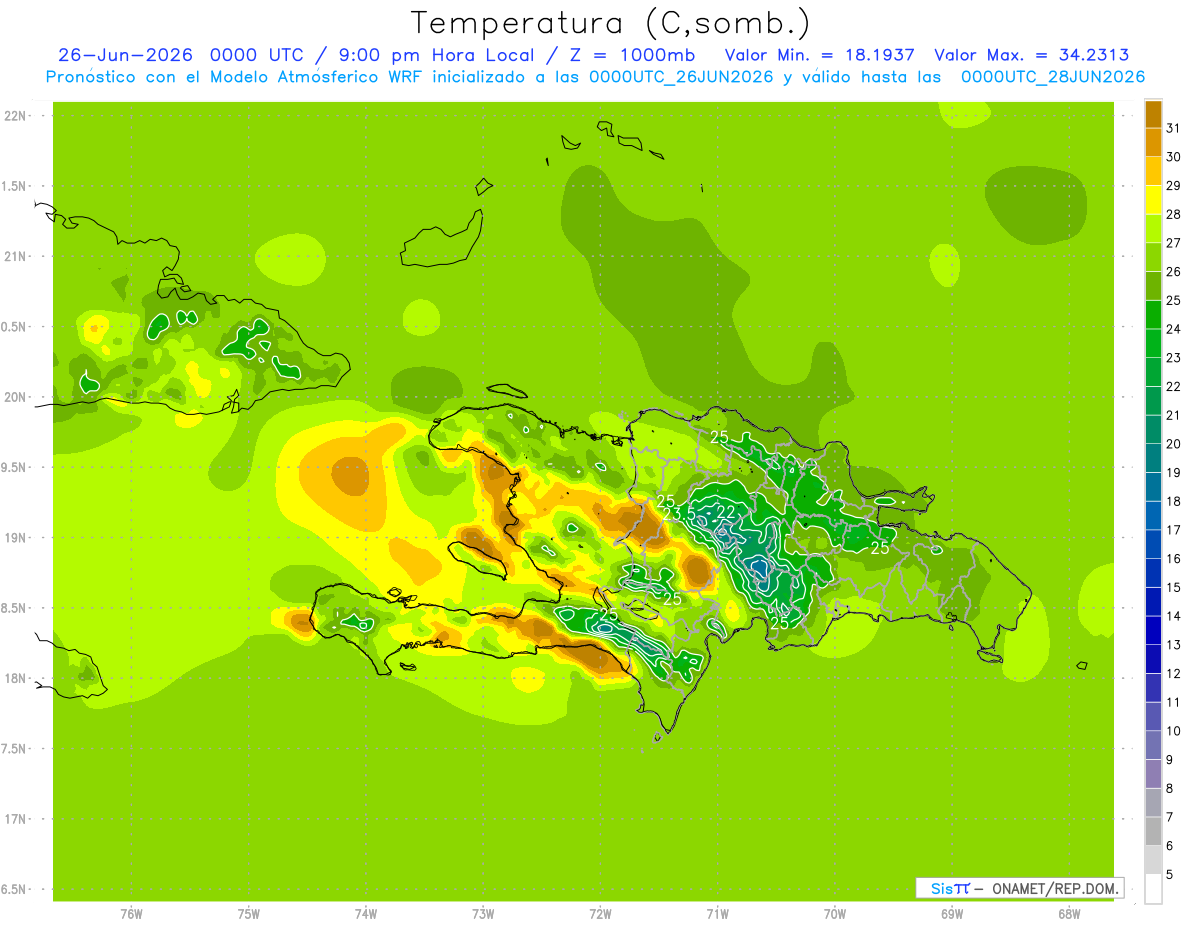Click legend value 23
This screenshot has height=927, width=1200.
click(1174, 358)
